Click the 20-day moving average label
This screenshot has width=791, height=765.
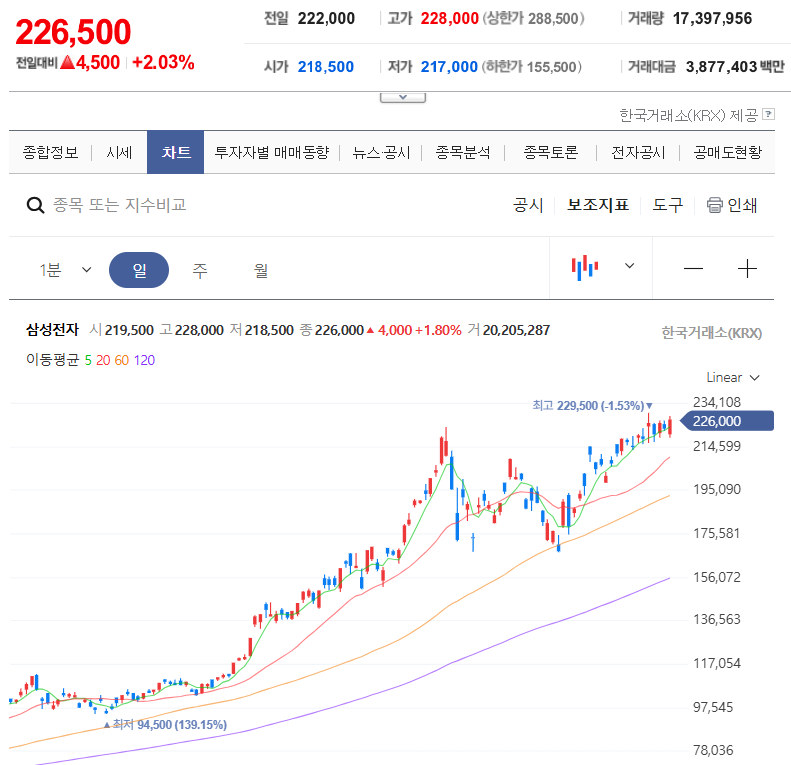(x=103, y=360)
